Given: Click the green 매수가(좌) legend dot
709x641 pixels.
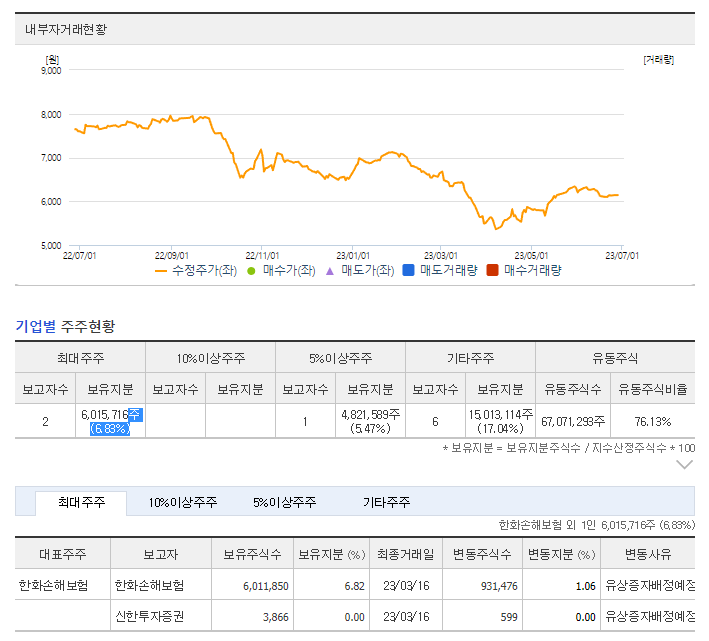Looking at the screenshot, I should tap(251, 271).
